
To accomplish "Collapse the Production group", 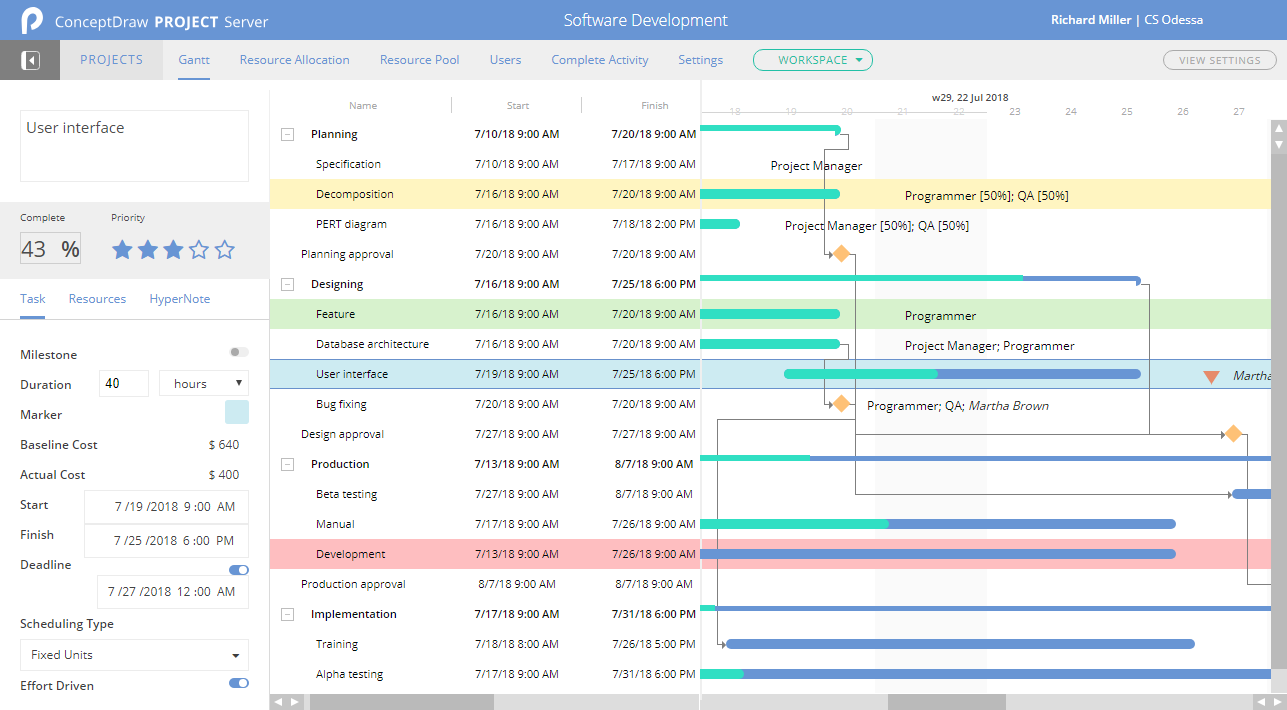I will tap(288, 464).
